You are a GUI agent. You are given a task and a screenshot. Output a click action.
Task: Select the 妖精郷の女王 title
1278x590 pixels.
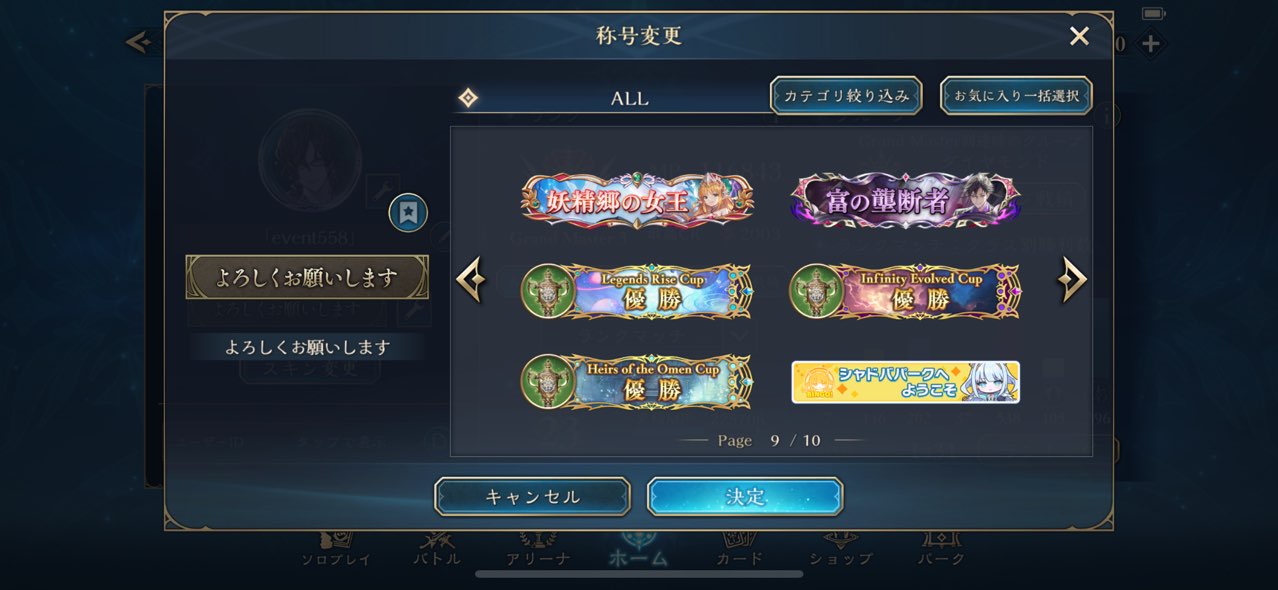(637, 199)
